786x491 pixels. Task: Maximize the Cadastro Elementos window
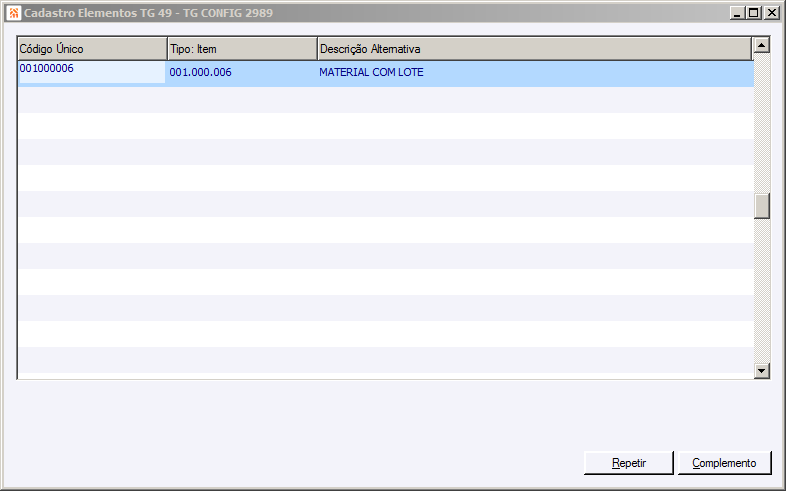[753, 13]
